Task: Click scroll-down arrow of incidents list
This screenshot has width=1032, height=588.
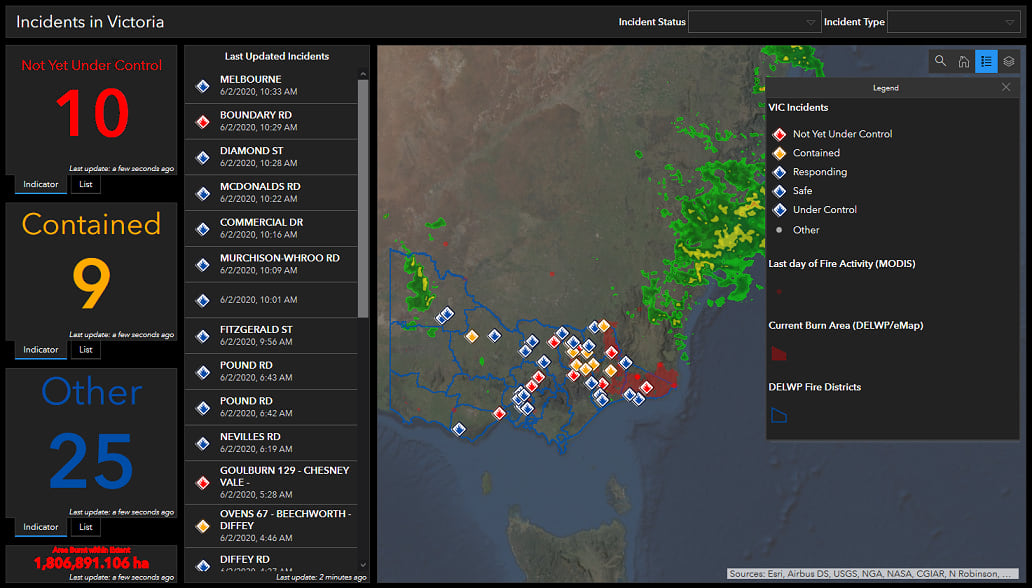Action: pos(363,564)
